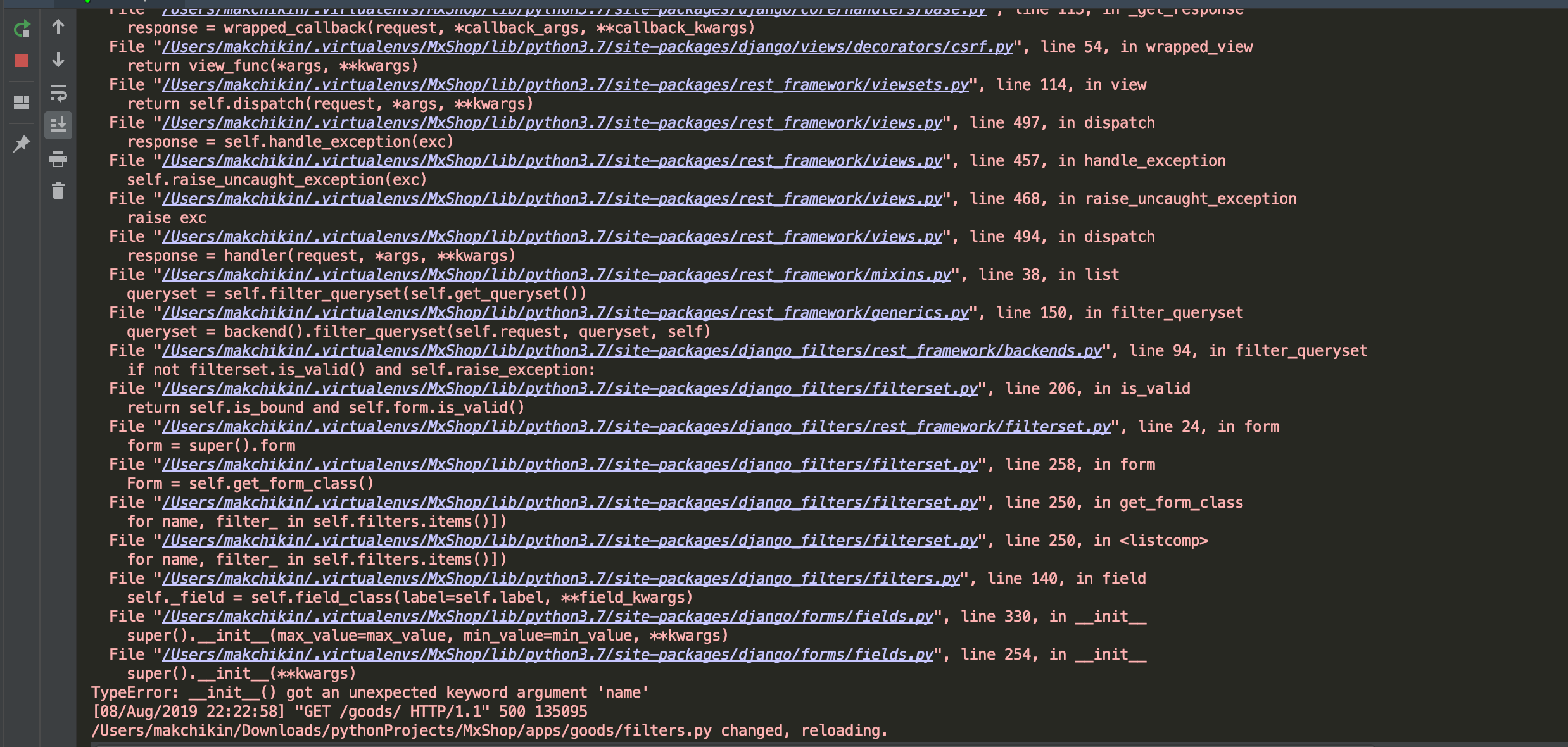Image resolution: width=1568 pixels, height=747 pixels.
Task: Open fields.py link at line 330
Action: 548,617
